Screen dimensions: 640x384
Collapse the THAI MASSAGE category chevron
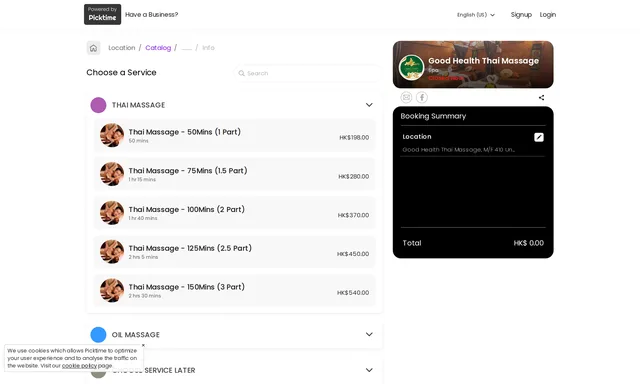point(369,105)
